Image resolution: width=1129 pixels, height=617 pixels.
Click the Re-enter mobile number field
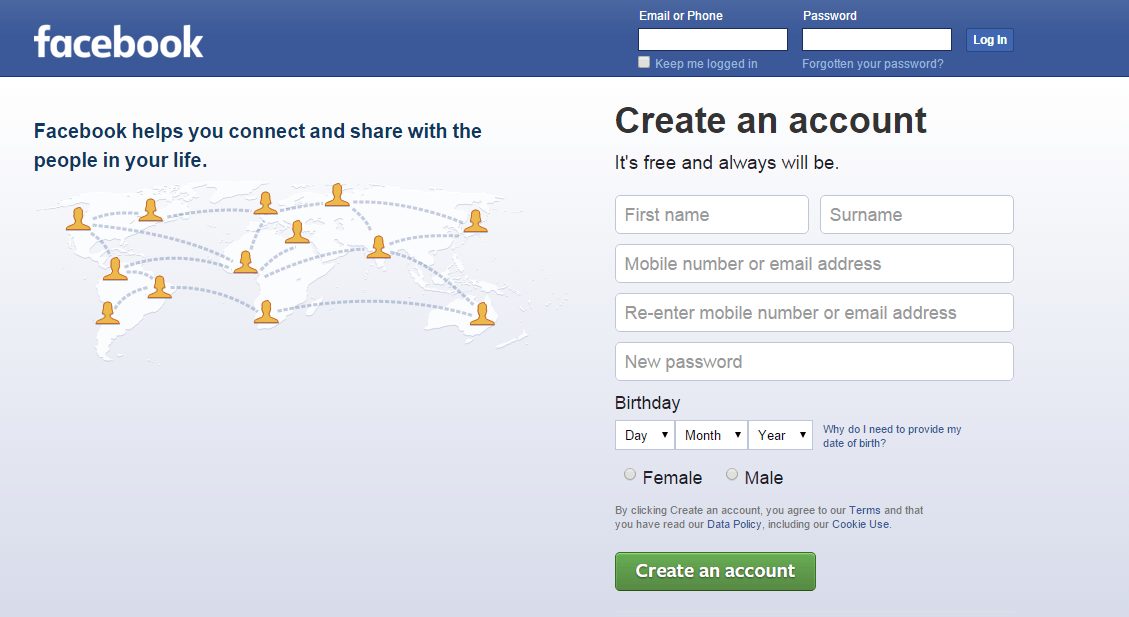[x=813, y=312]
